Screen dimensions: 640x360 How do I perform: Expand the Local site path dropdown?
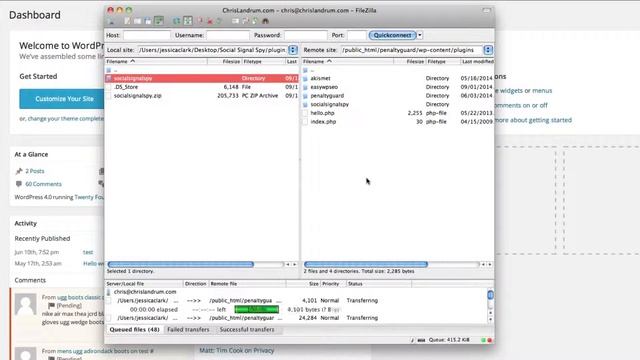pyautogui.click(x=293, y=50)
